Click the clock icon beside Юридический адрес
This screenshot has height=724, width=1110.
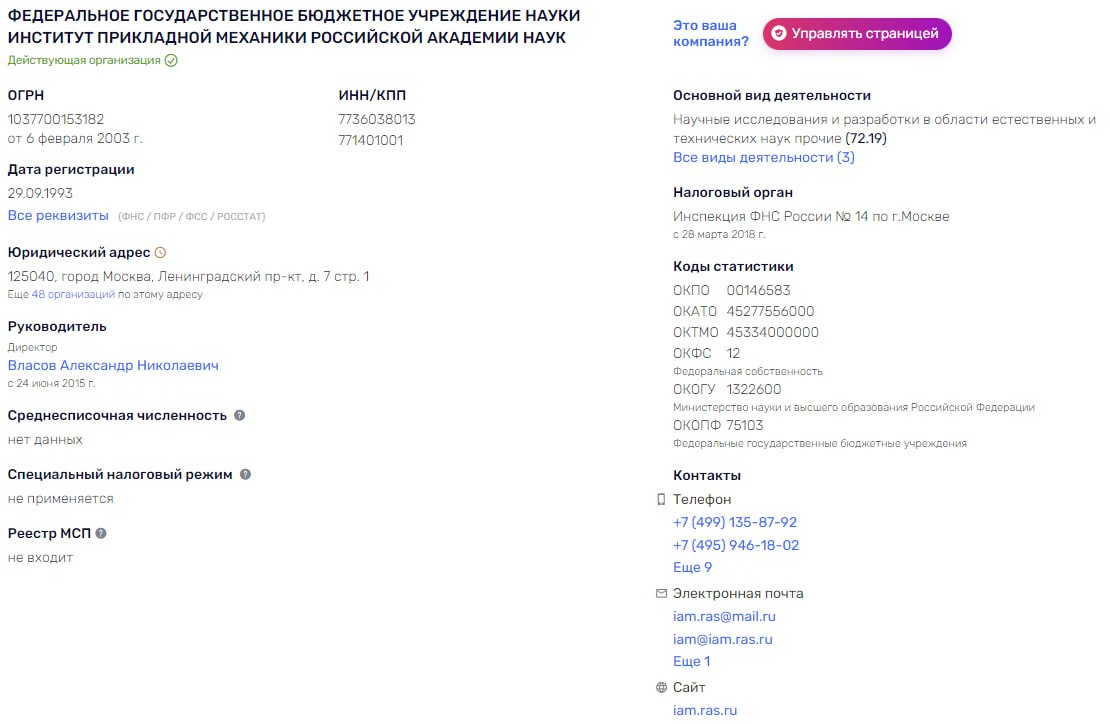[161, 253]
